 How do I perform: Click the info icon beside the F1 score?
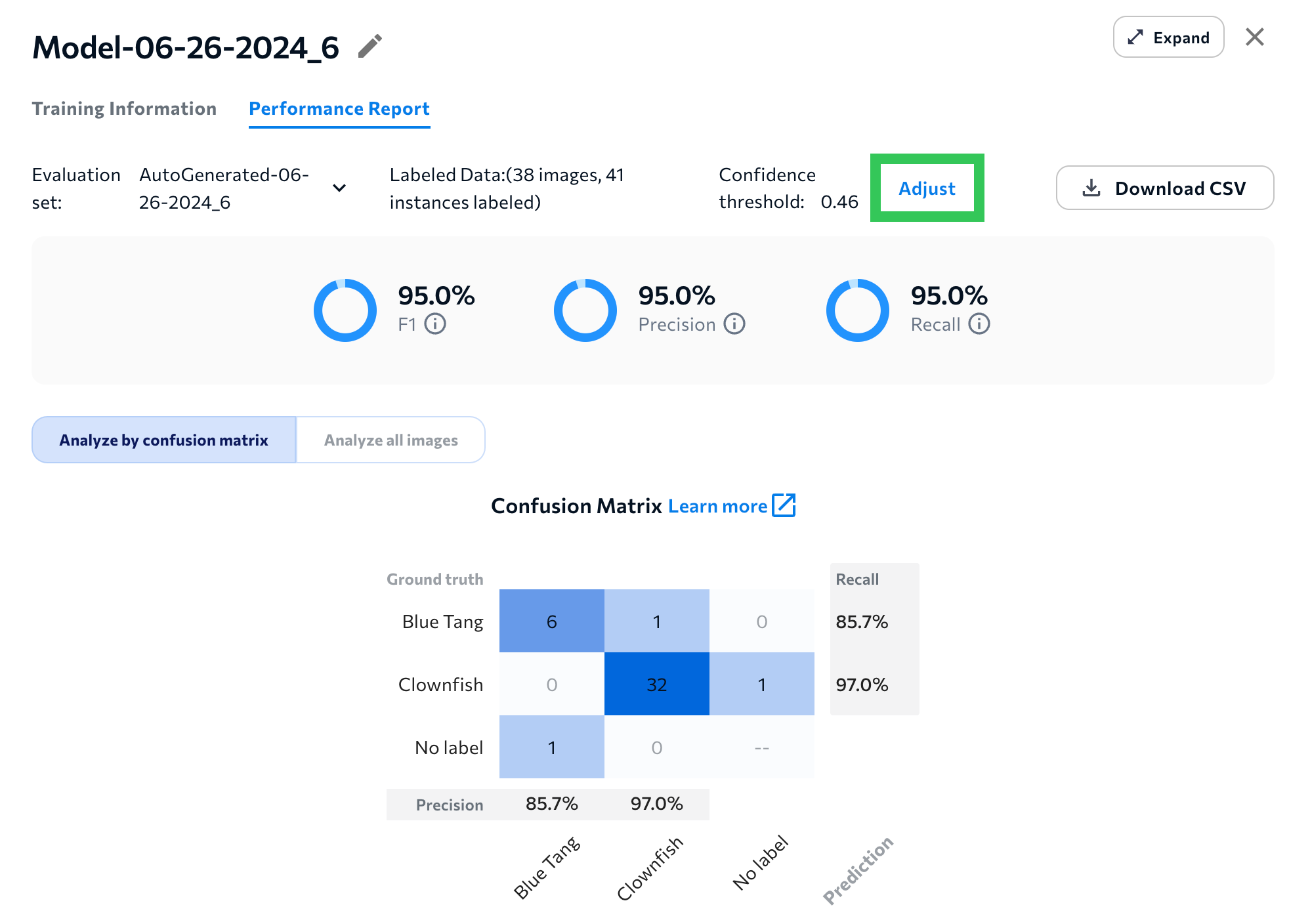pyautogui.click(x=436, y=324)
